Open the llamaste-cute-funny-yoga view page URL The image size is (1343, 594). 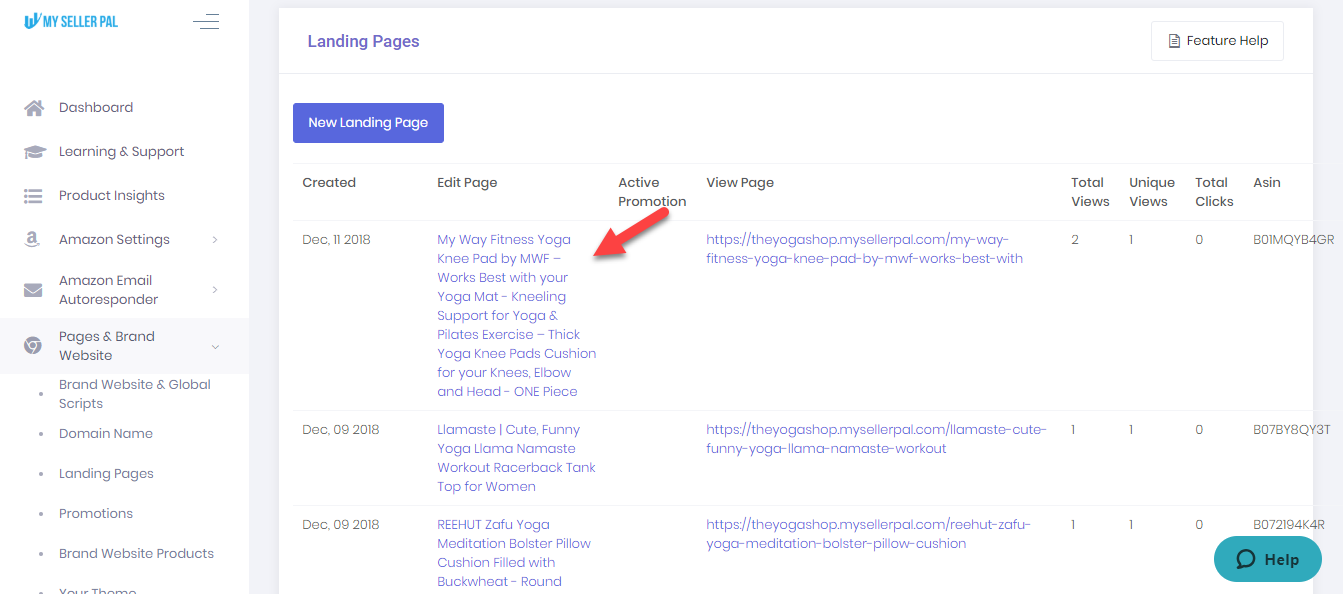[876, 439]
